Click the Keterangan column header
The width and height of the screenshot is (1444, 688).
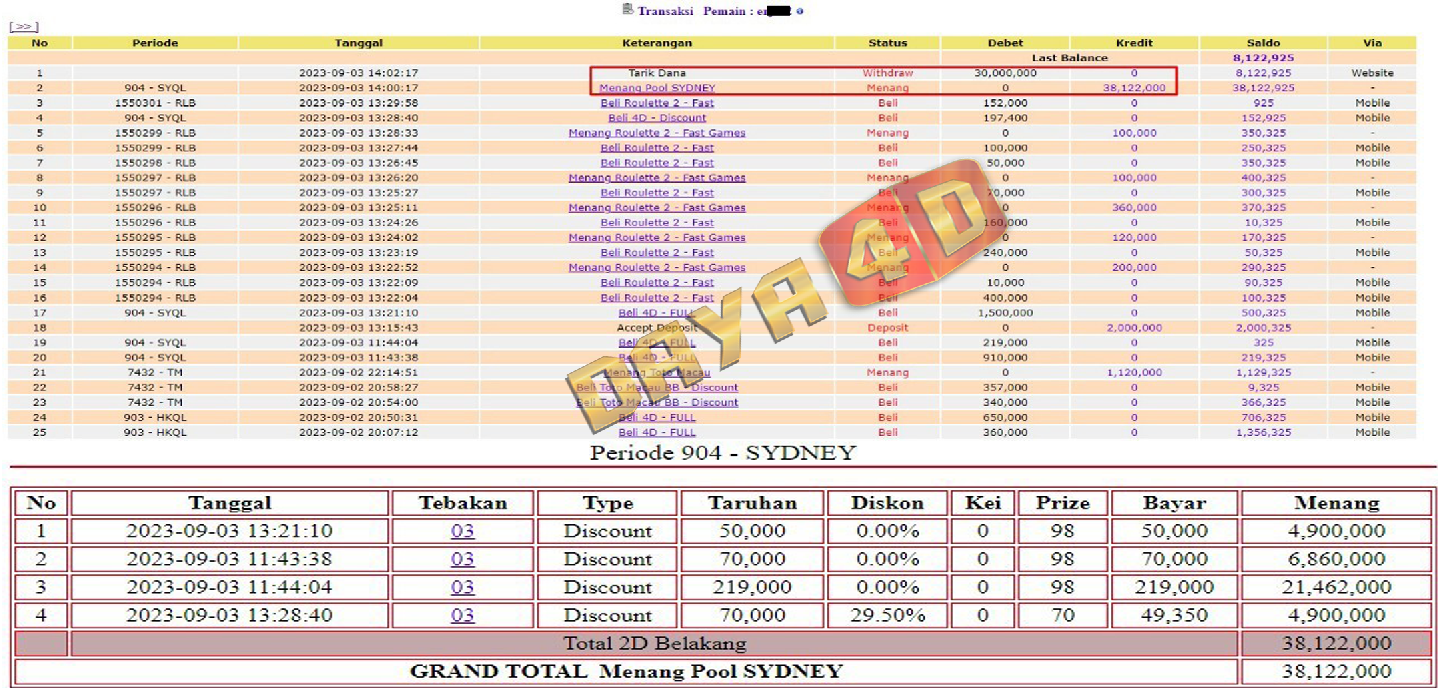[657, 43]
